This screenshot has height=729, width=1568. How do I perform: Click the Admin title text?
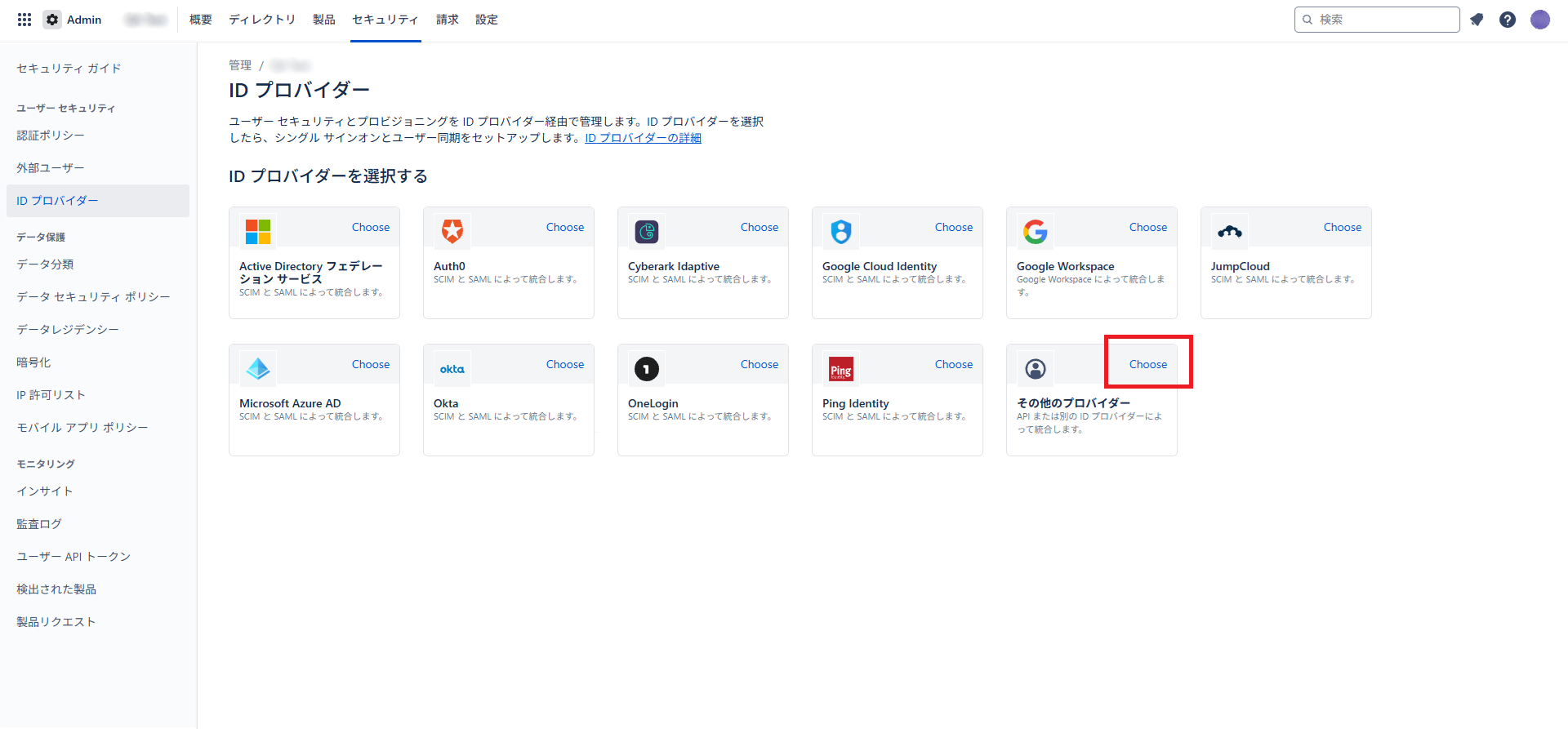[84, 20]
